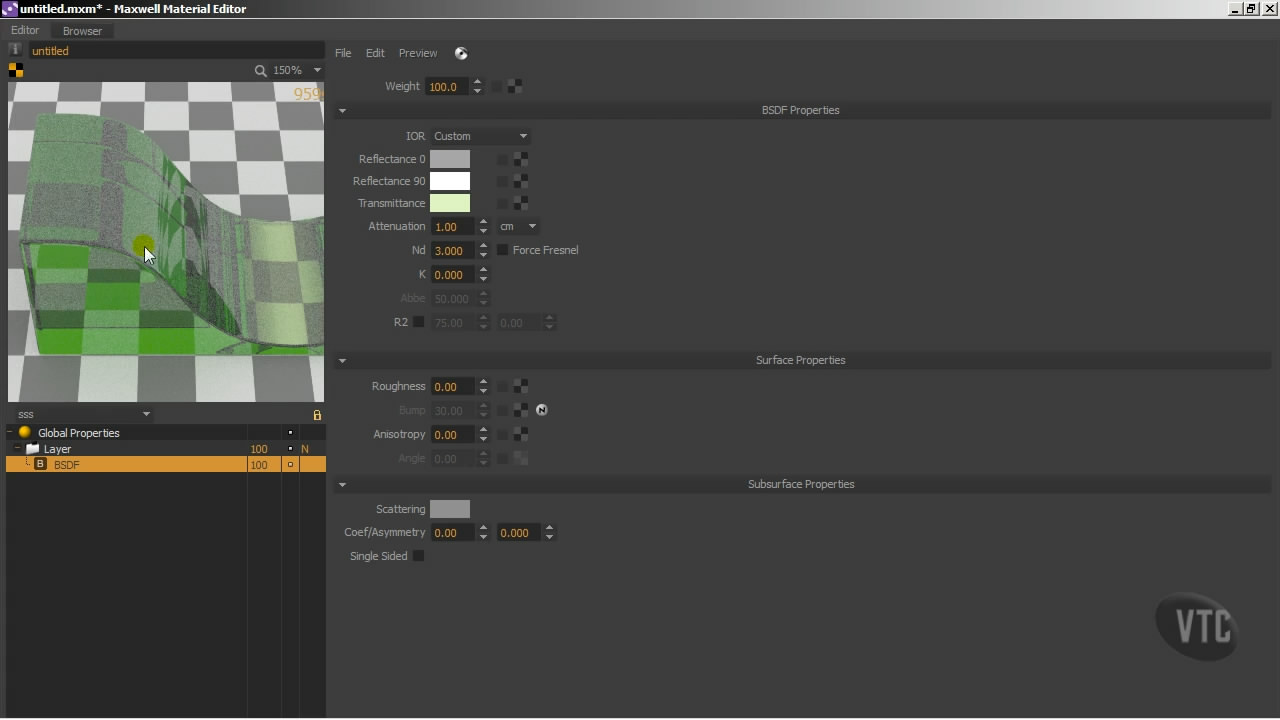Click the untitled material name field

(176, 51)
